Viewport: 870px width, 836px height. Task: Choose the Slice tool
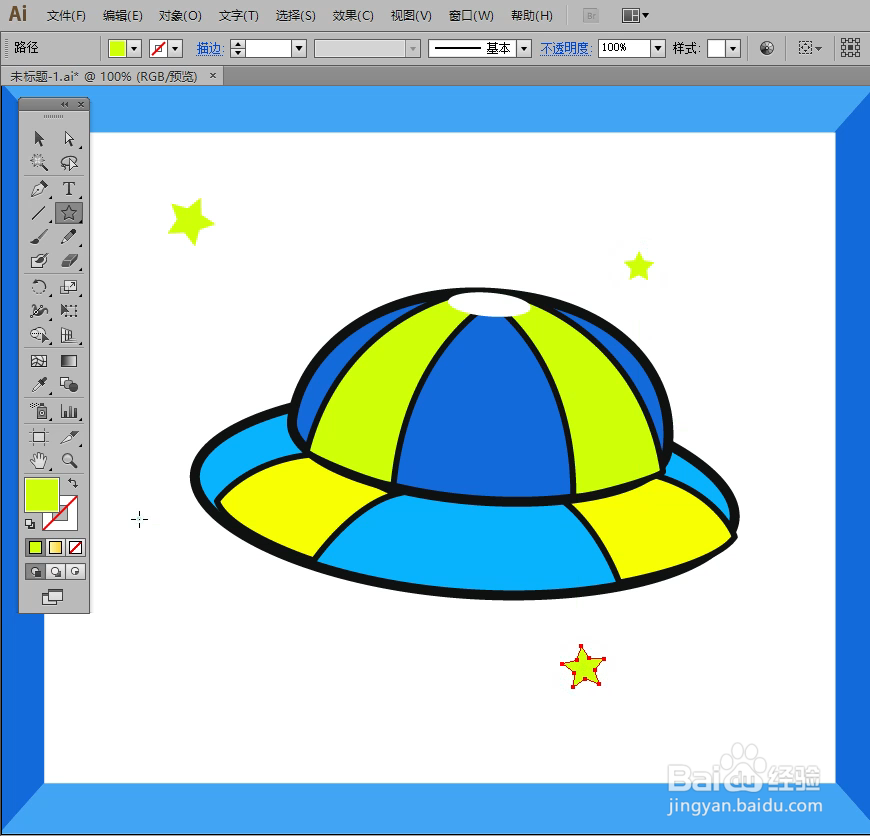69,437
